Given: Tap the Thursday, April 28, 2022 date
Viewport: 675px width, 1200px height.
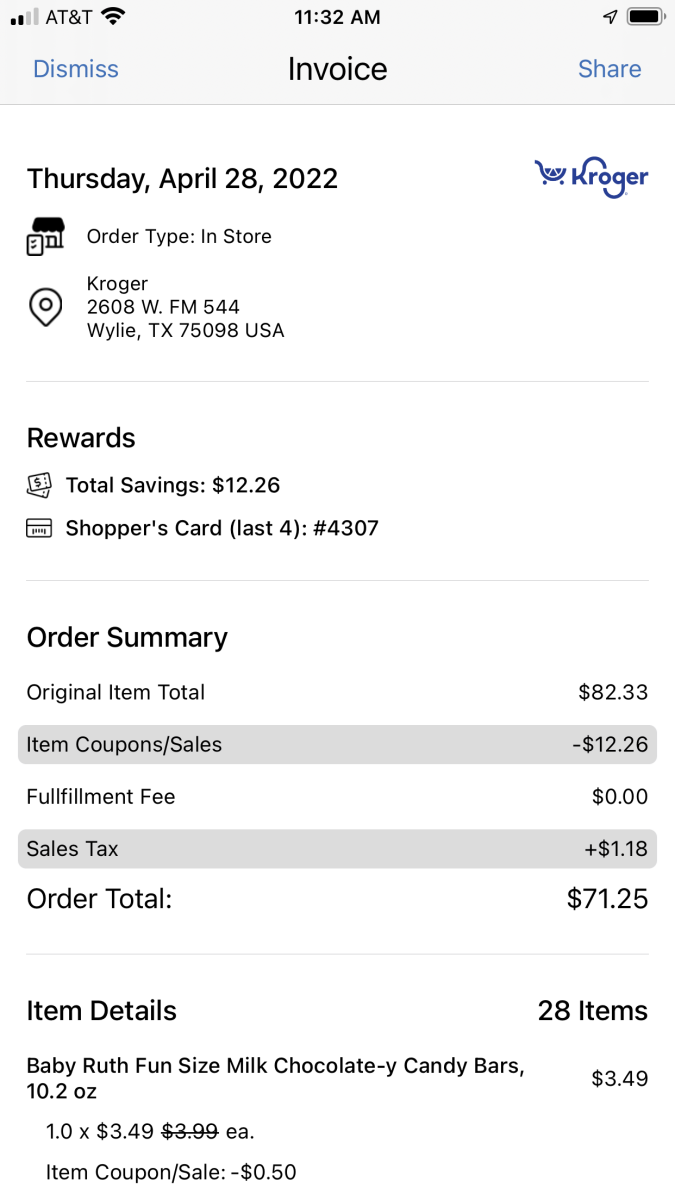Looking at the screenshot, I should tap(182, 179).
